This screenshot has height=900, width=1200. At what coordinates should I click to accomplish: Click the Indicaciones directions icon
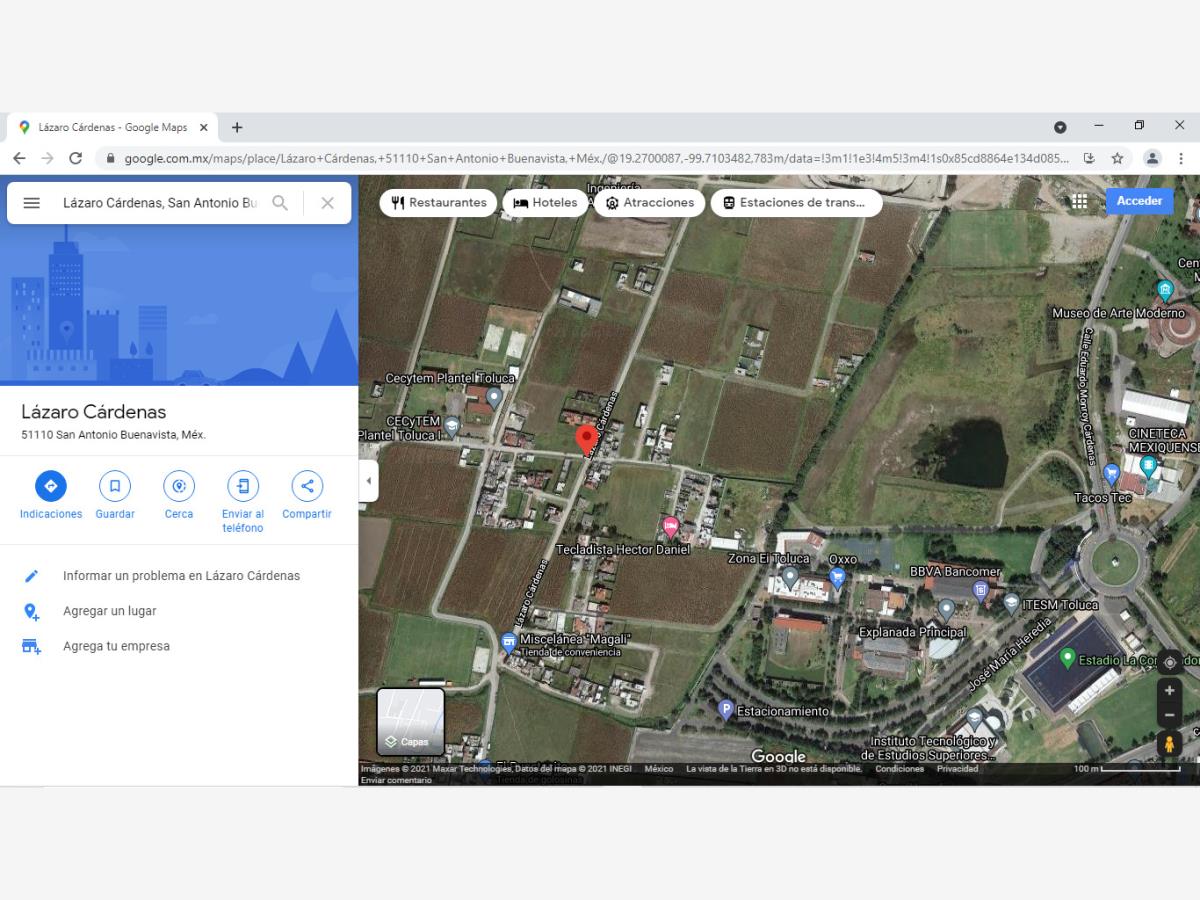coord(51,486)
